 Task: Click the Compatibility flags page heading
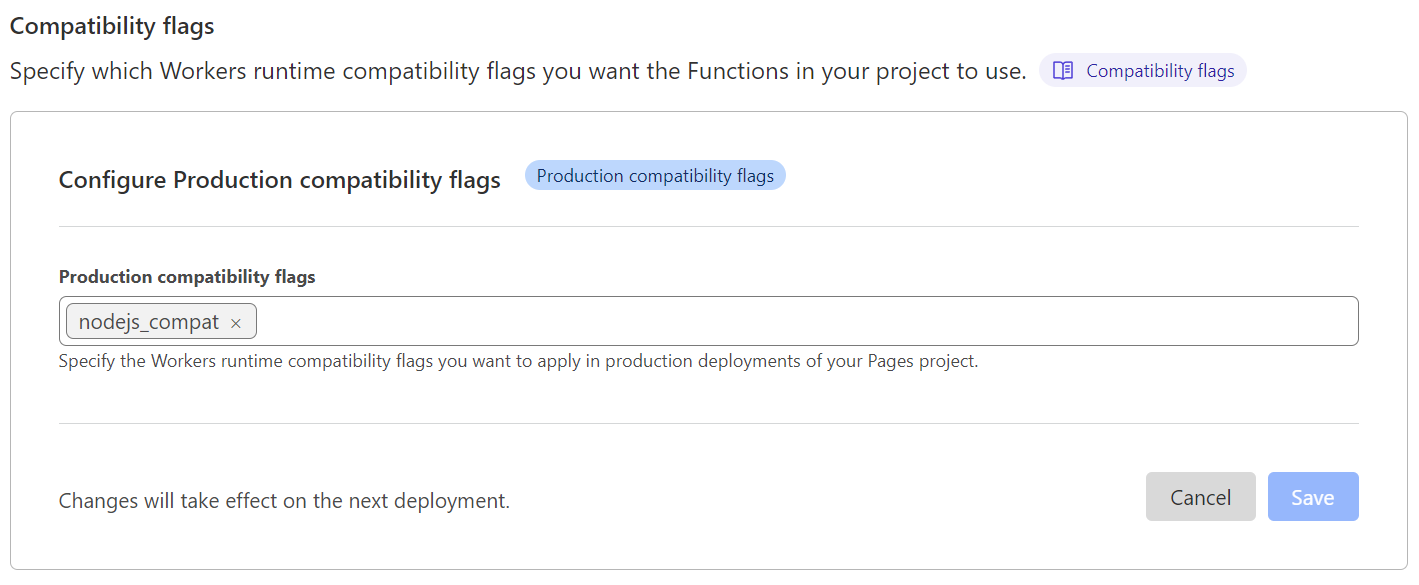click(112, 25)
